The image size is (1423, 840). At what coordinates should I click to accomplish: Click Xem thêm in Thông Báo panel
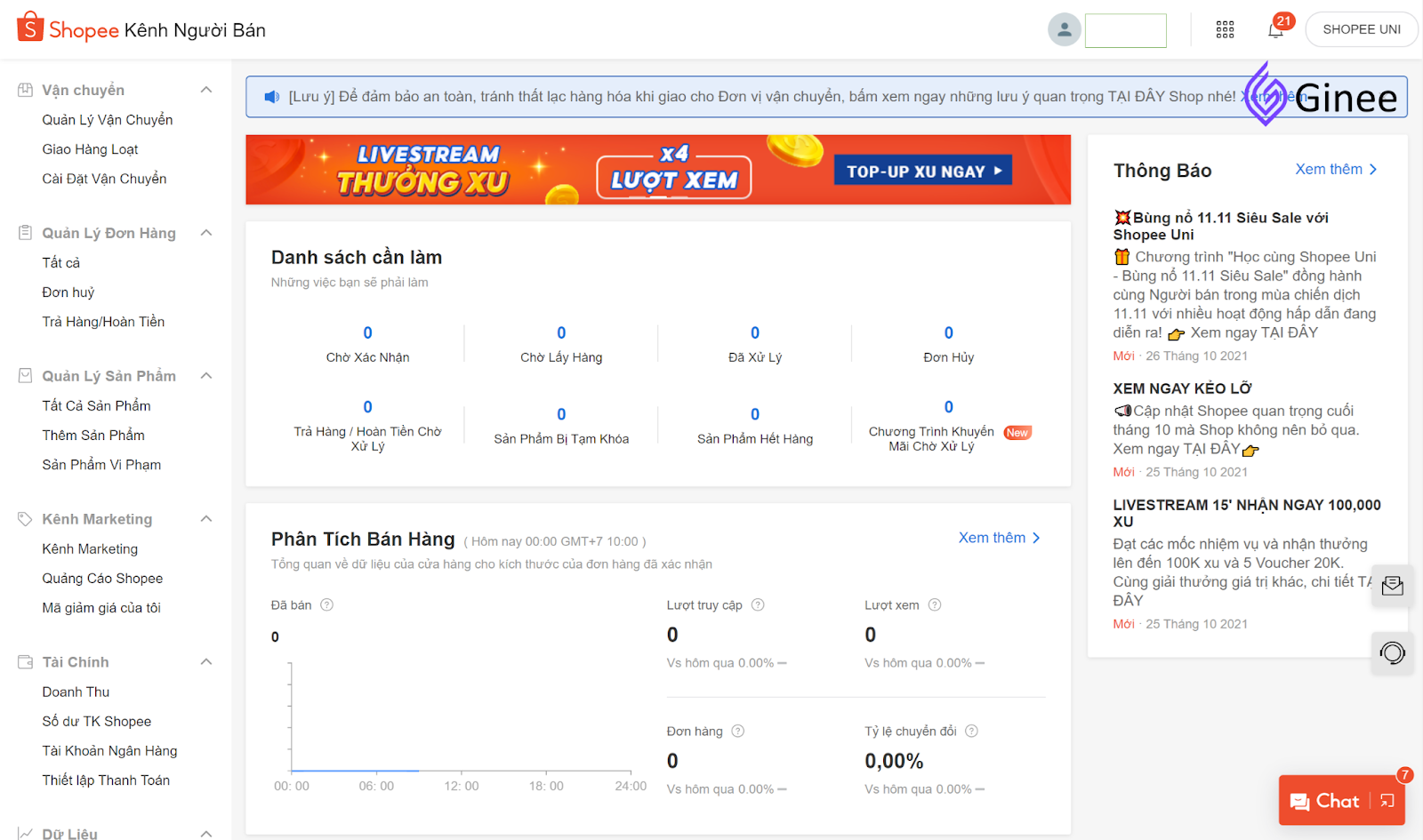click(x=1336, y=169)
